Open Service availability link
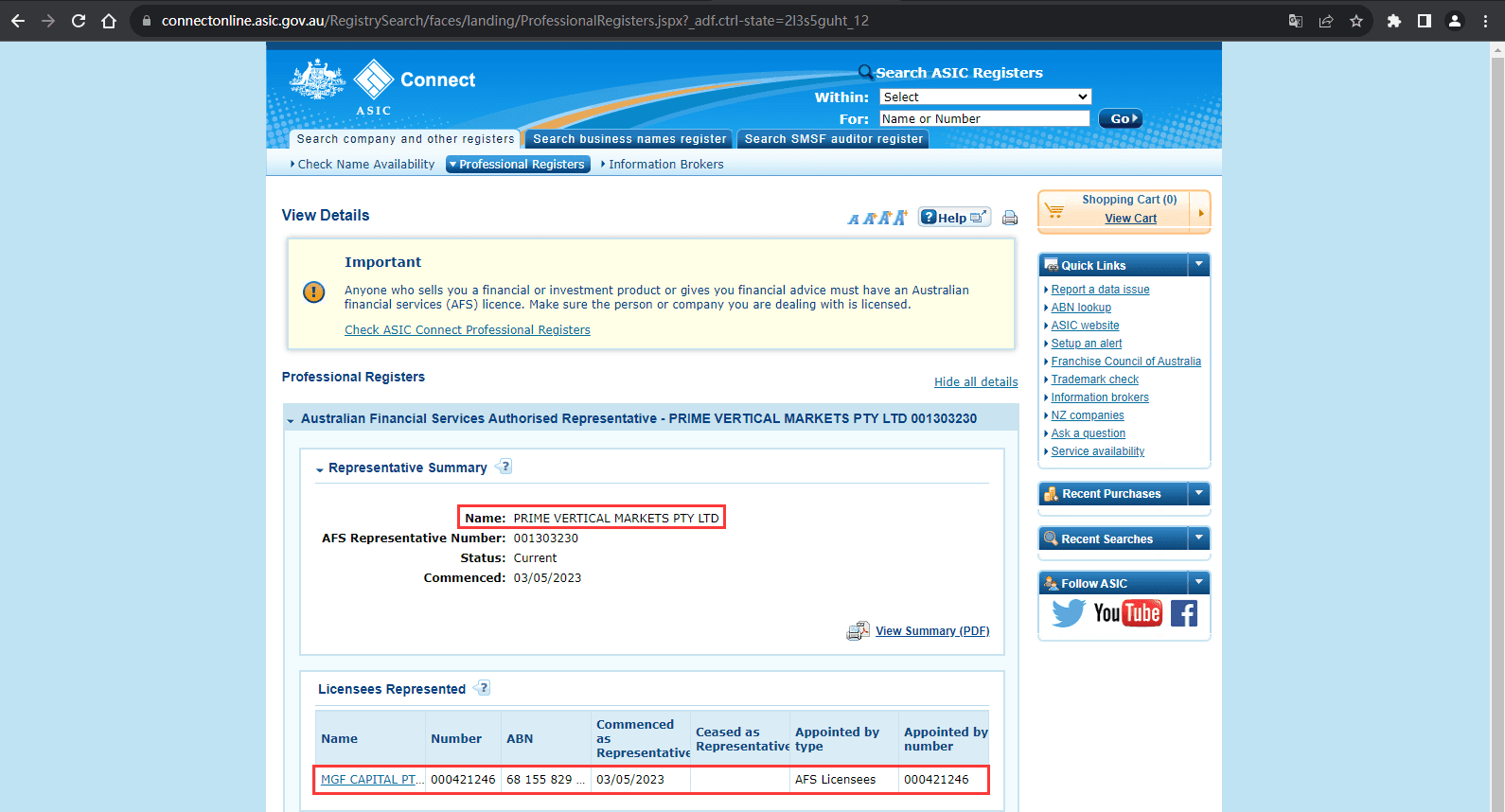This screenshot has height=812, width=1505. [1098, 451]
